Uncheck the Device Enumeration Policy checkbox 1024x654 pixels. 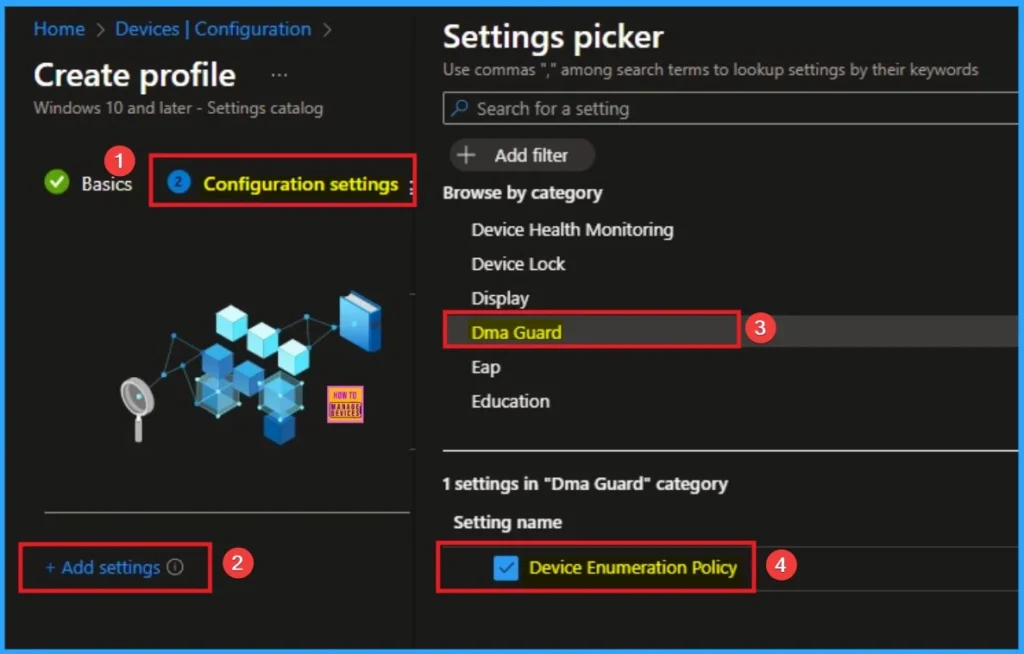click(x=506, y=568)
